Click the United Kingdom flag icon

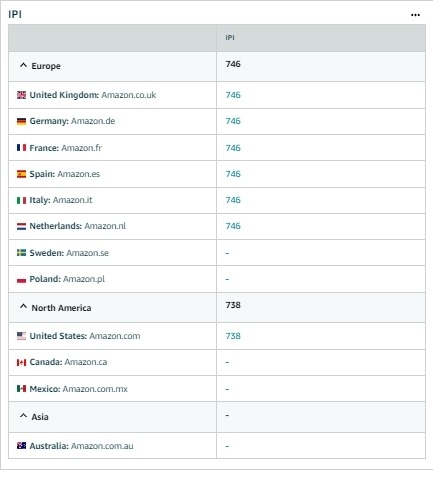pos(21,95)
